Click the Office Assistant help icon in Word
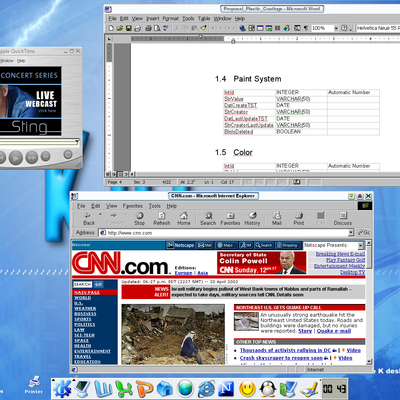400x400 pixels. [x=344, y=28]
